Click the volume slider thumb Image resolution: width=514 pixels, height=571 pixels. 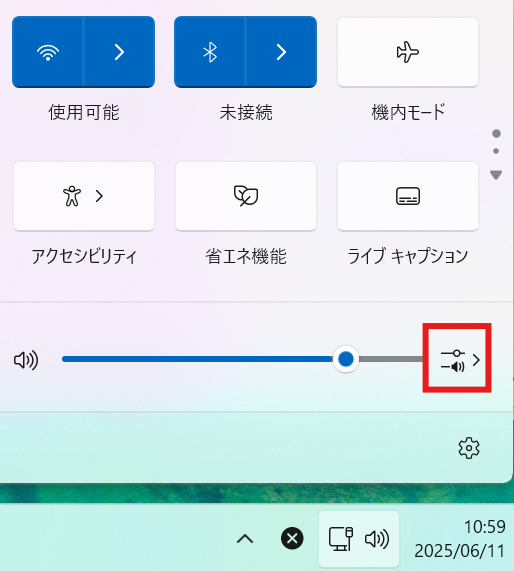coord(346,359)
